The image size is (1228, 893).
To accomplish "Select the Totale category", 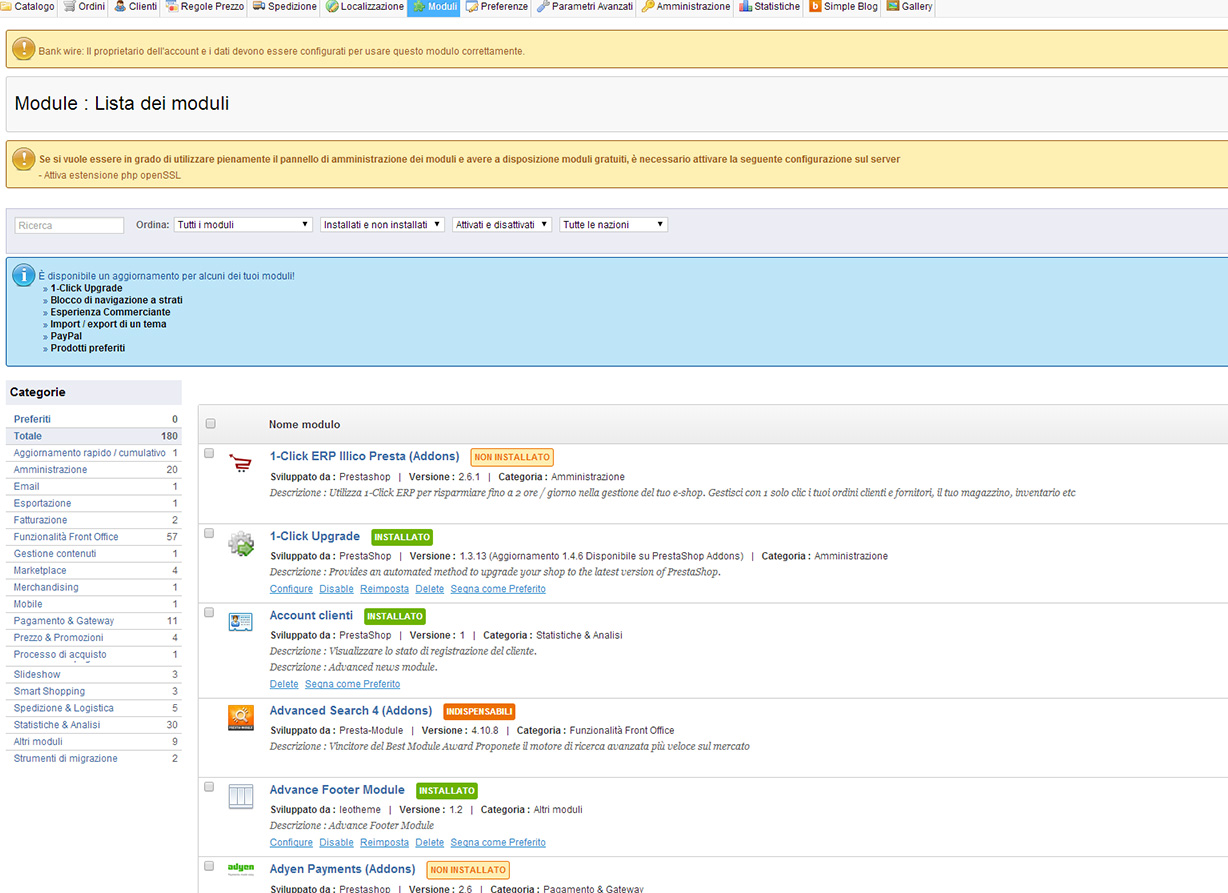I will [94, 436].
